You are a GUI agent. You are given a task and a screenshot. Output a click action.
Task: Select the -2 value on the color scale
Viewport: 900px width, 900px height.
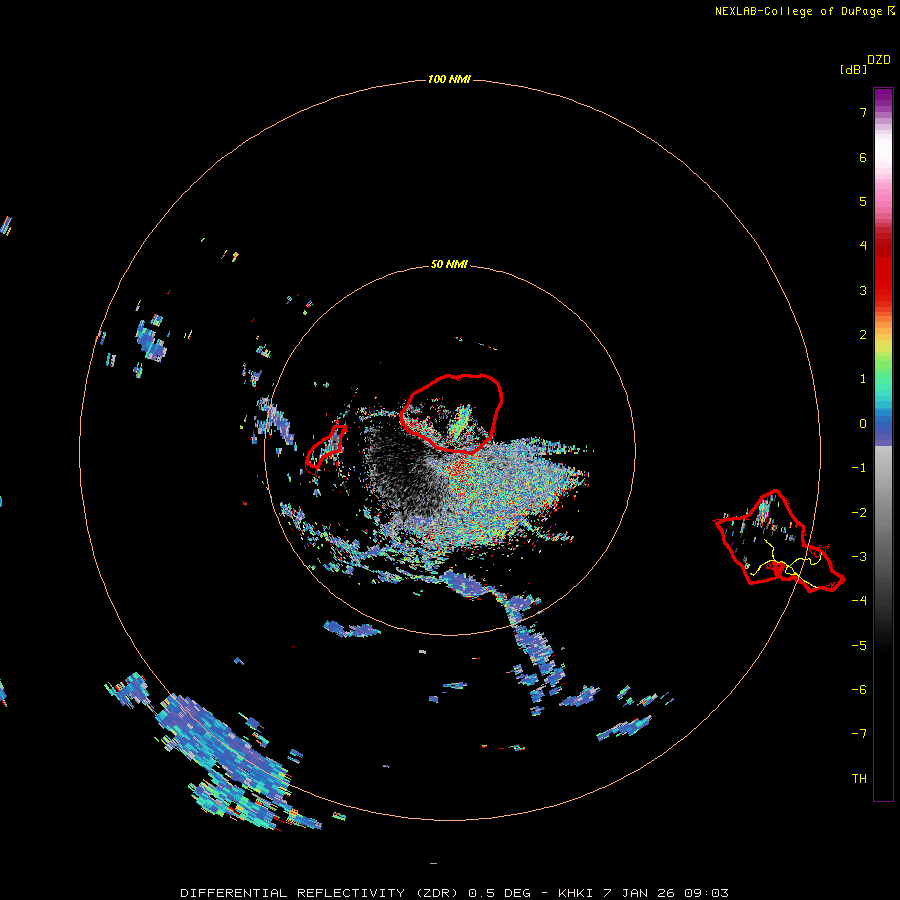(x=859, y=513)
